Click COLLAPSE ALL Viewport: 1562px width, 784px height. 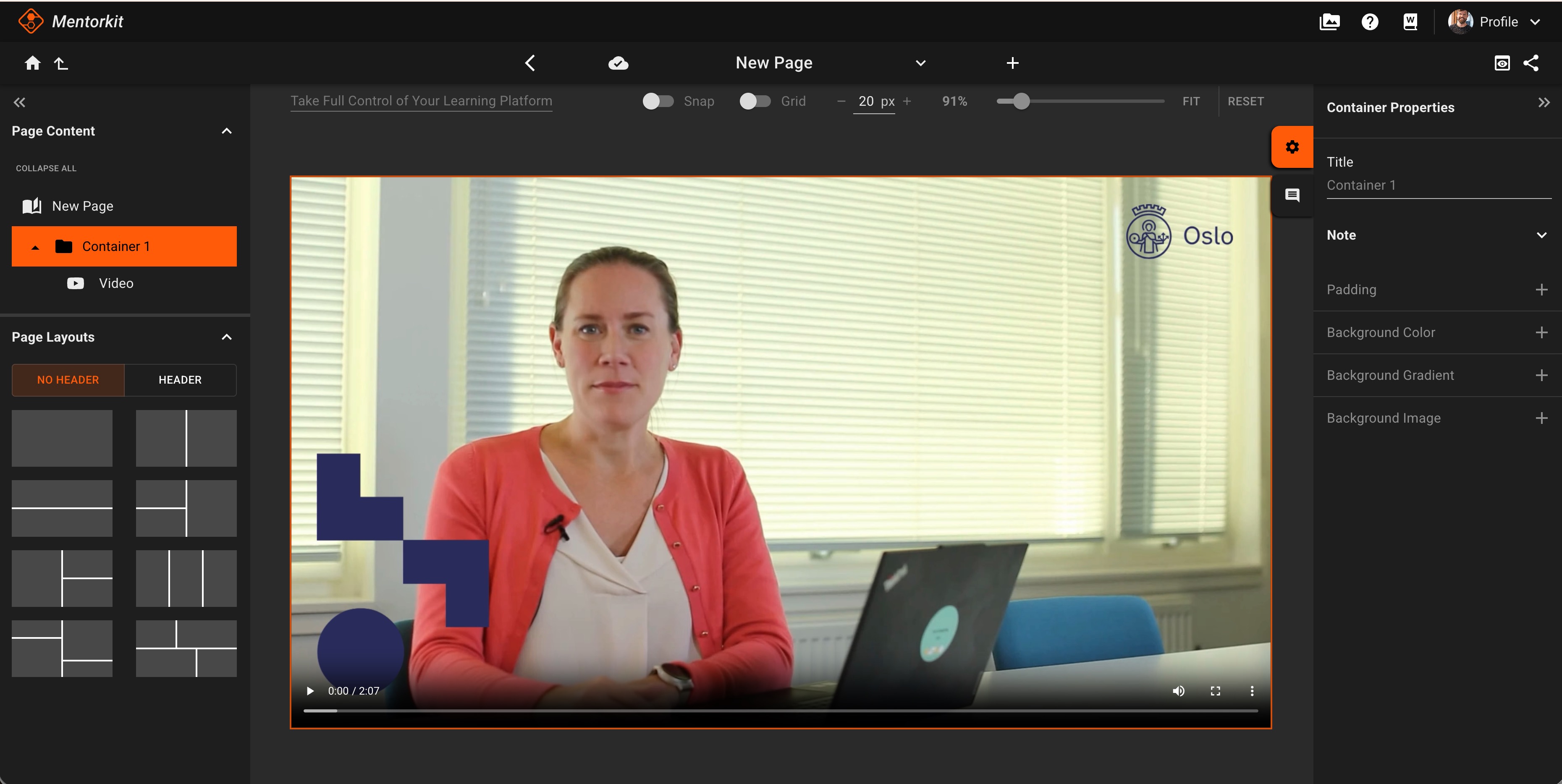click(x=46, y=168)
